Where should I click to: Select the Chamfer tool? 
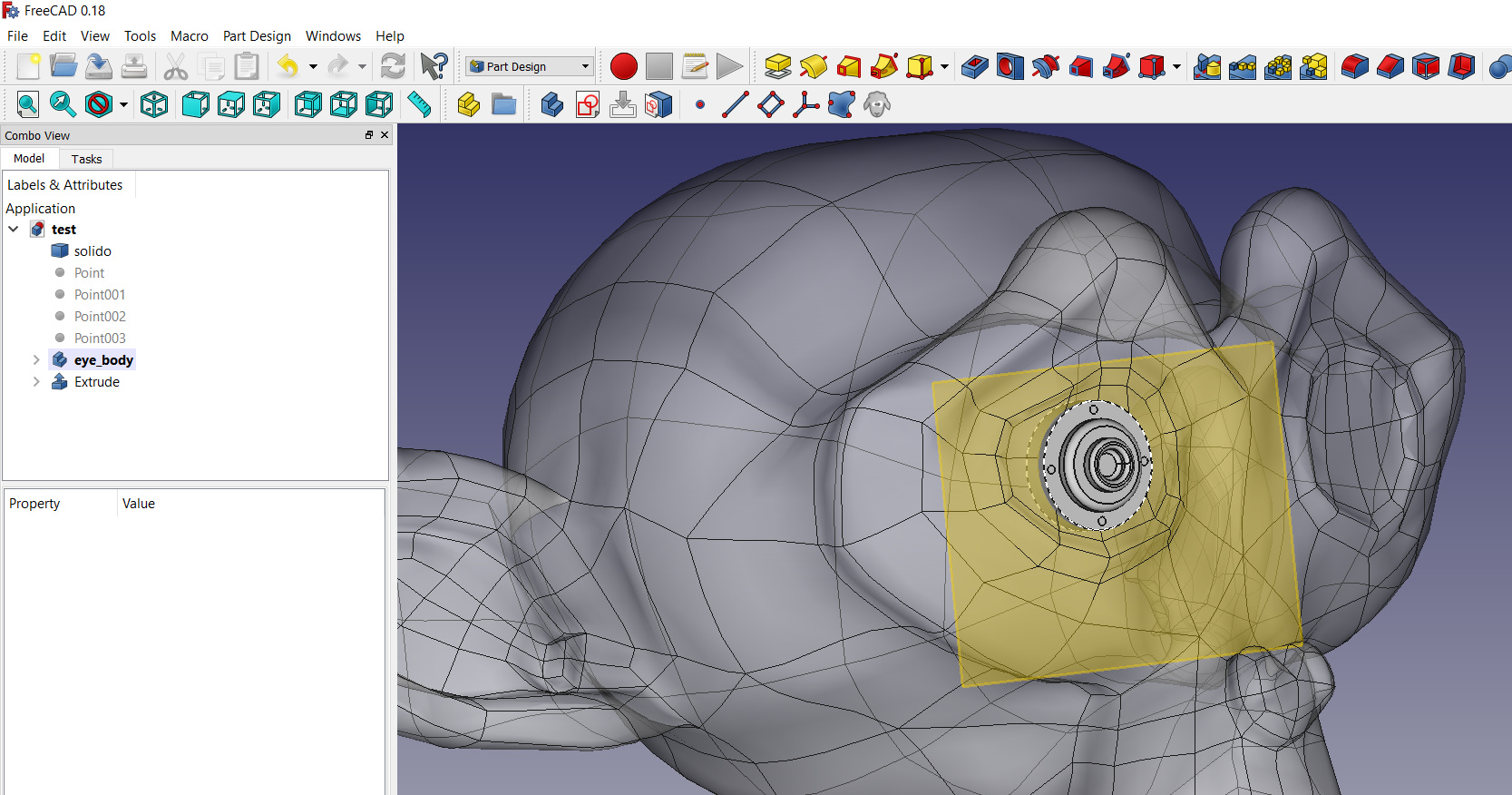point(1390,66)
